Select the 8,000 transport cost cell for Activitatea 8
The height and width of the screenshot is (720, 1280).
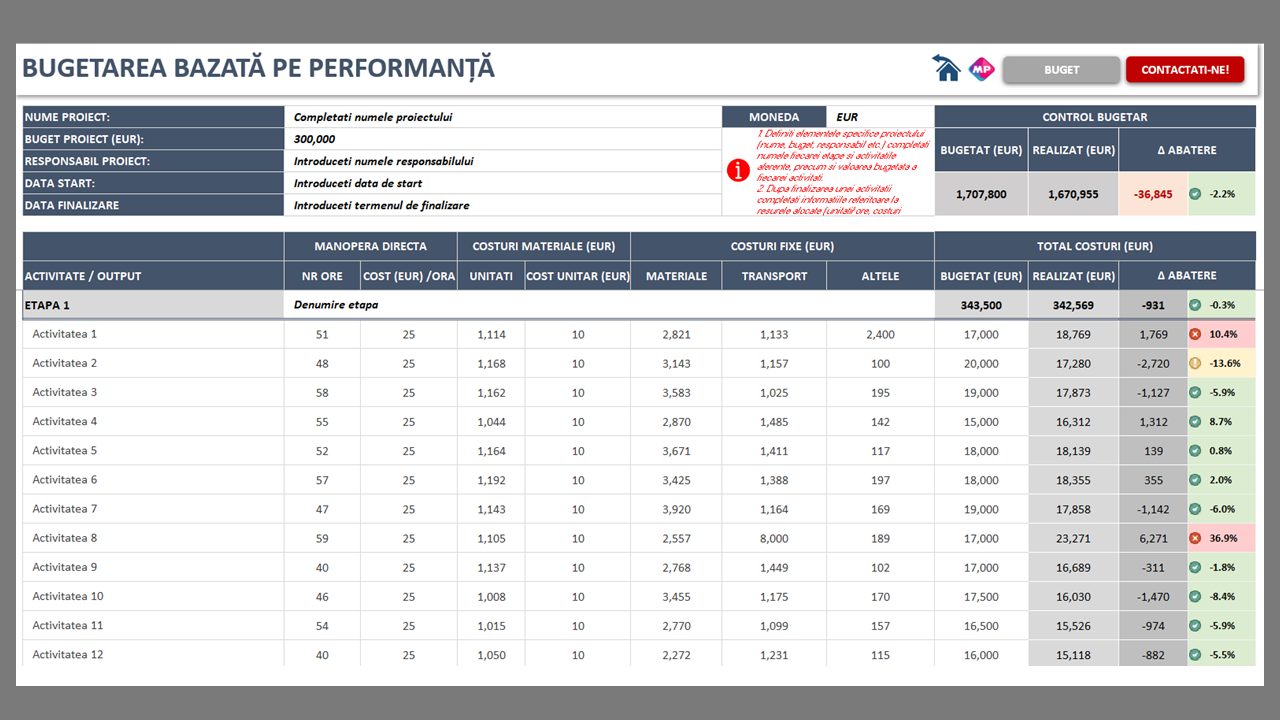[x=774, y=538]
